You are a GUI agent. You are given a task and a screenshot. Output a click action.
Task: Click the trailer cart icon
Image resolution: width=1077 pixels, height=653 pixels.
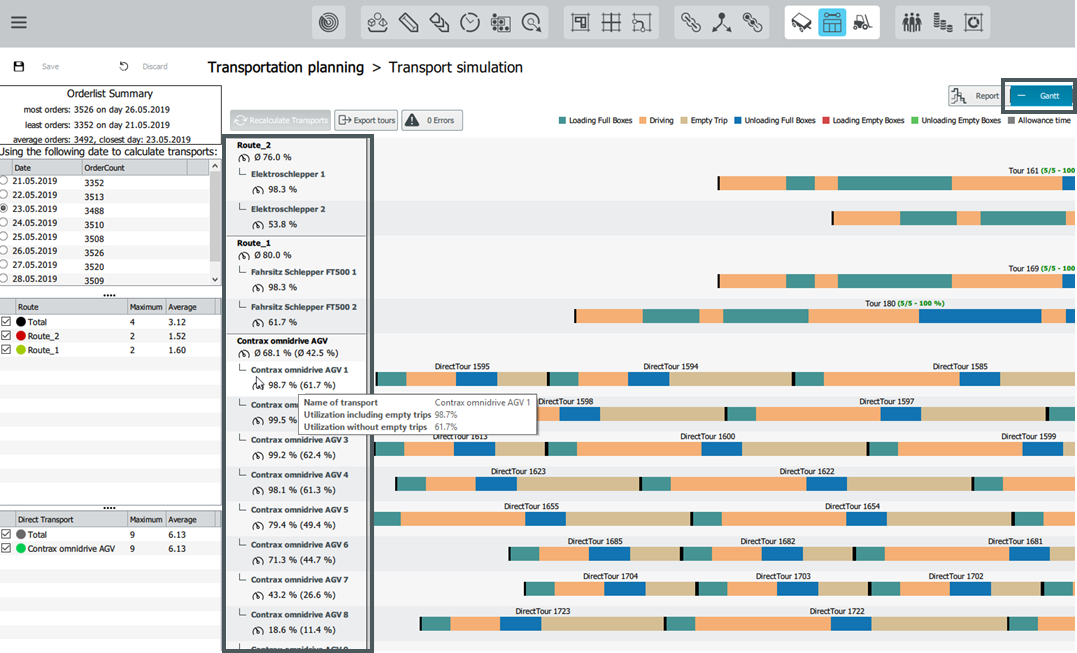coord(802,23)
